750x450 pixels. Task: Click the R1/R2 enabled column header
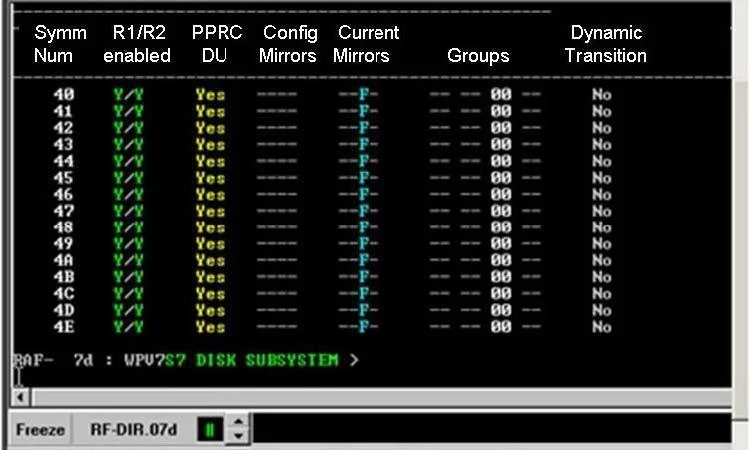[x=137, y=44]
